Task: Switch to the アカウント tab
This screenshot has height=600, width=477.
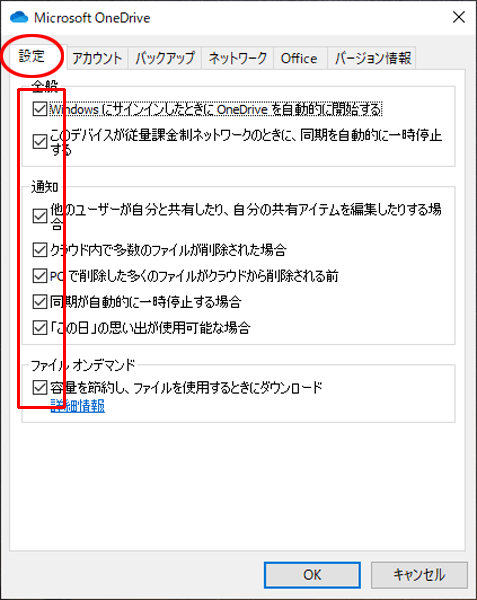Action: tap(97, 58)
